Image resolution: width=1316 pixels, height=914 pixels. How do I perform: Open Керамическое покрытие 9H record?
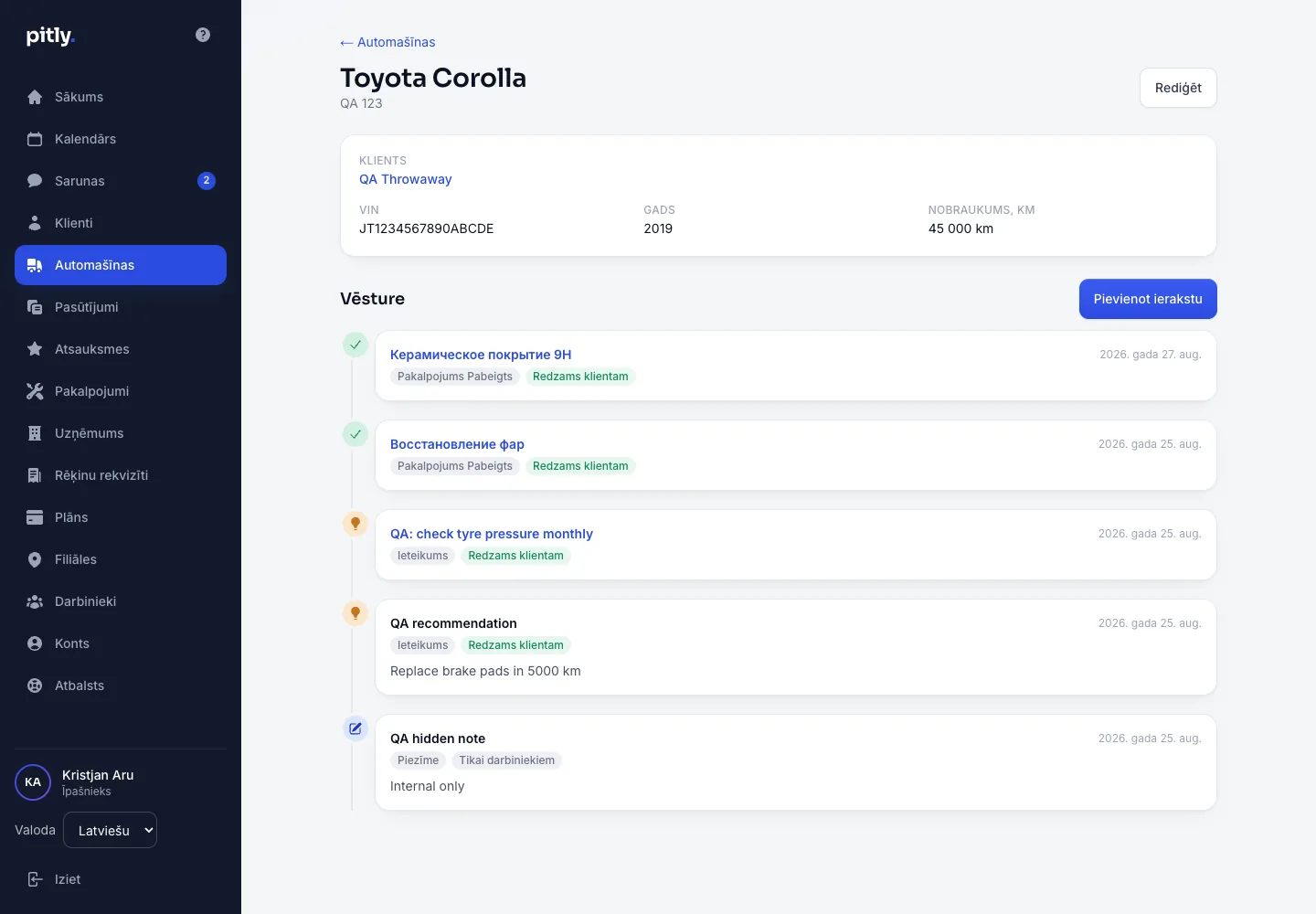pyautogui.click(x=481, y=355)
